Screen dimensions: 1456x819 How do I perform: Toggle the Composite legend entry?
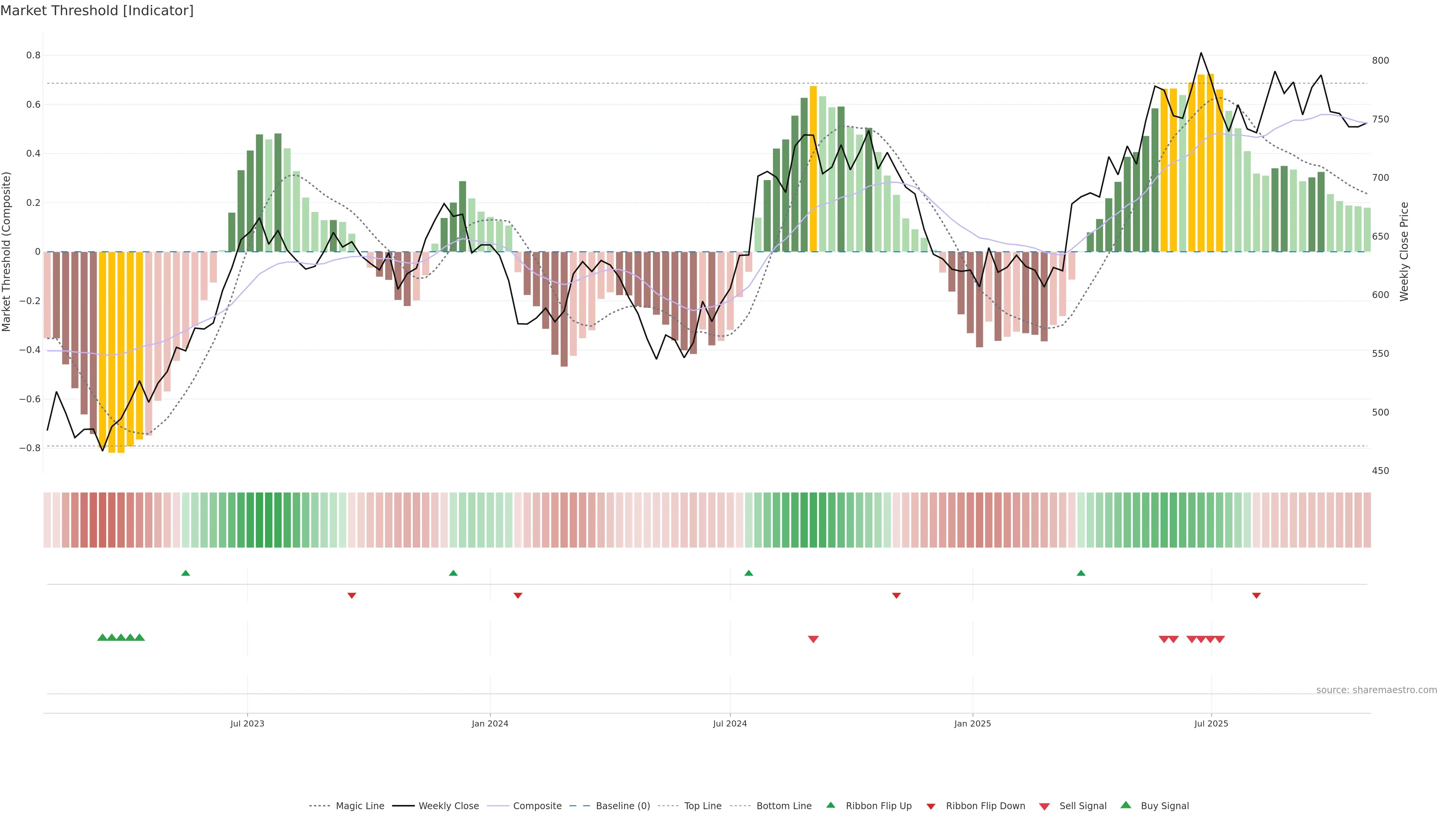pyautogui.click(x=537, y=806)
